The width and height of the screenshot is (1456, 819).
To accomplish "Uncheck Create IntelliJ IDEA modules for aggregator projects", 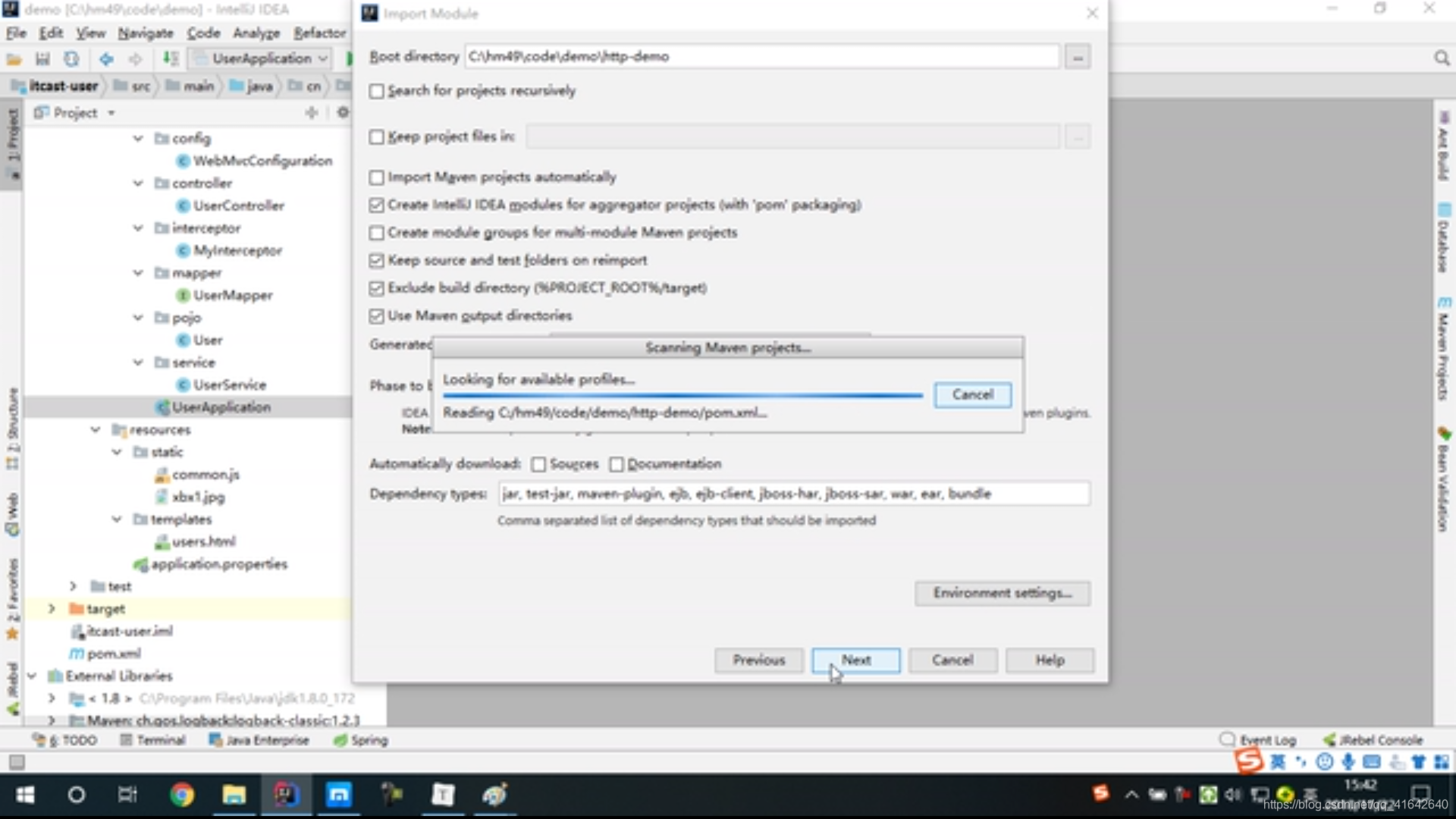I will click(x=377, y=206).
